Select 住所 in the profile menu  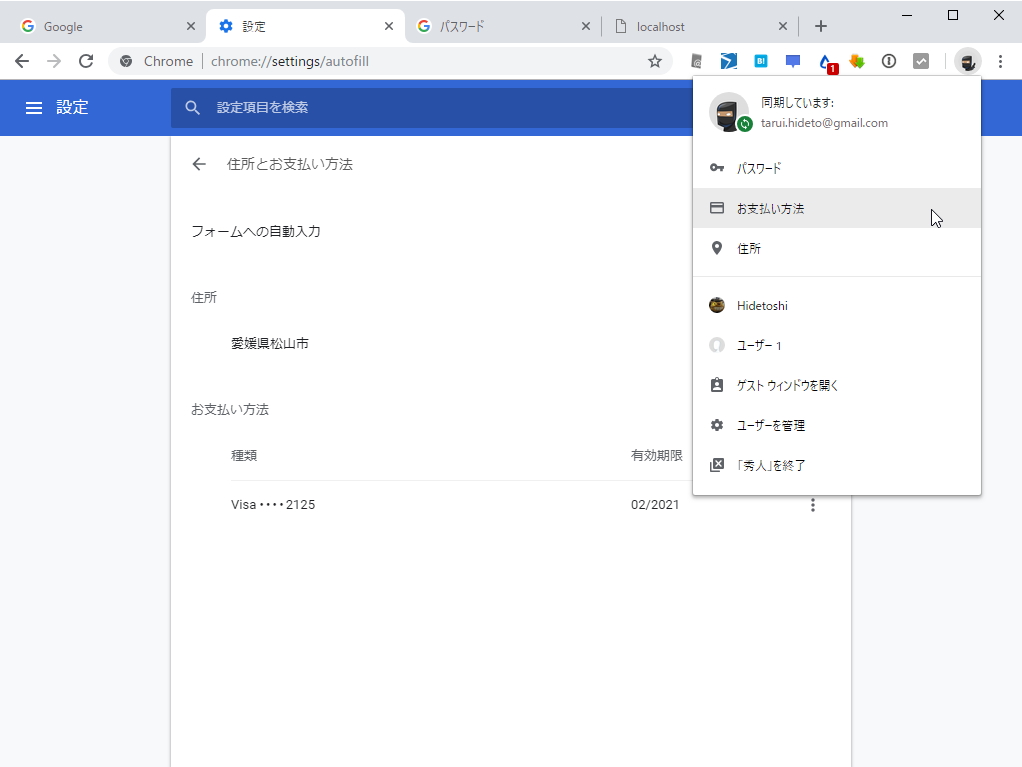tap(748, 248)
